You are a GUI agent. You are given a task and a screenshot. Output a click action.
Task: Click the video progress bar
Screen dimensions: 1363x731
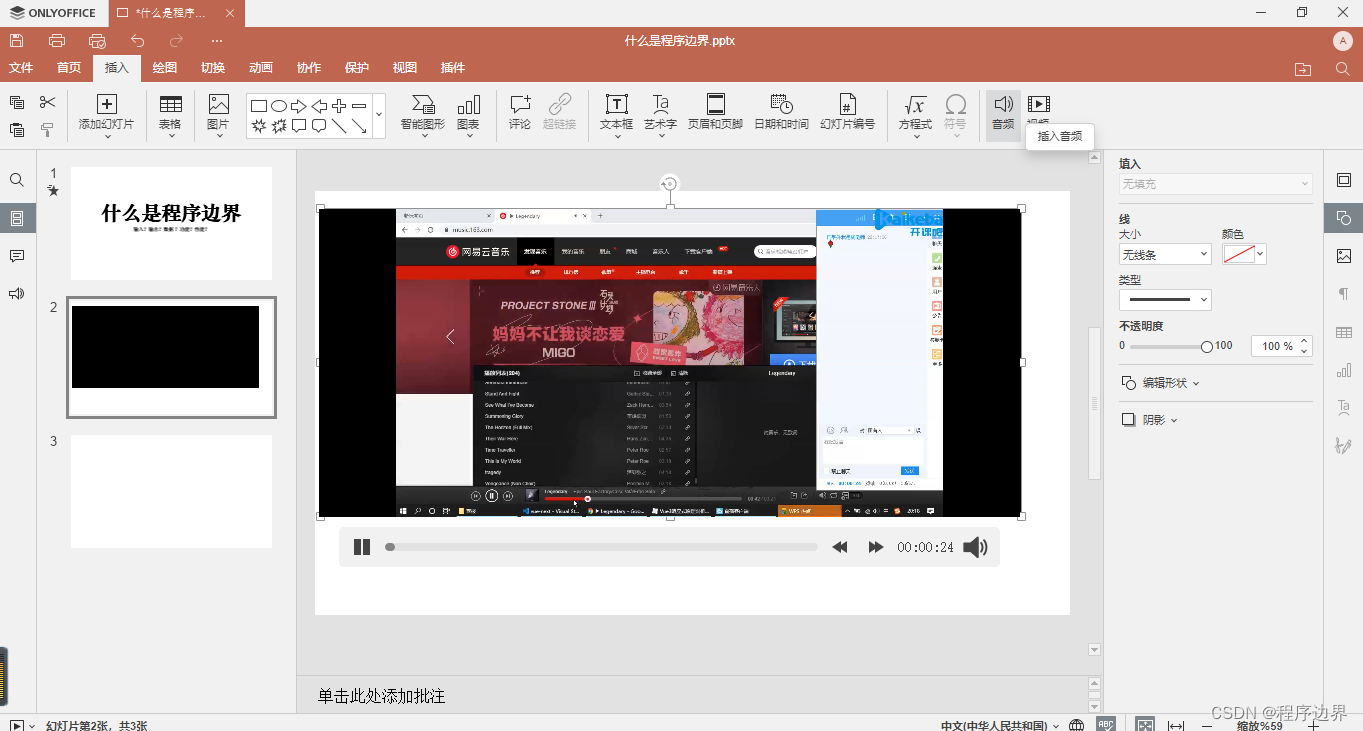pos(602,547)
